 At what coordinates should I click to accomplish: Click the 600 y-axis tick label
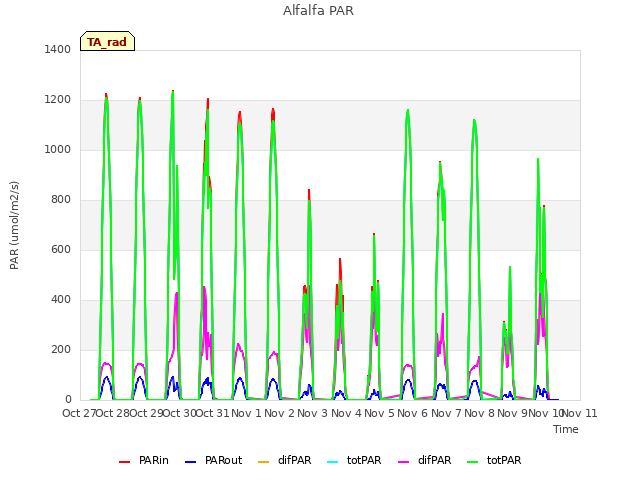[61, 249]
